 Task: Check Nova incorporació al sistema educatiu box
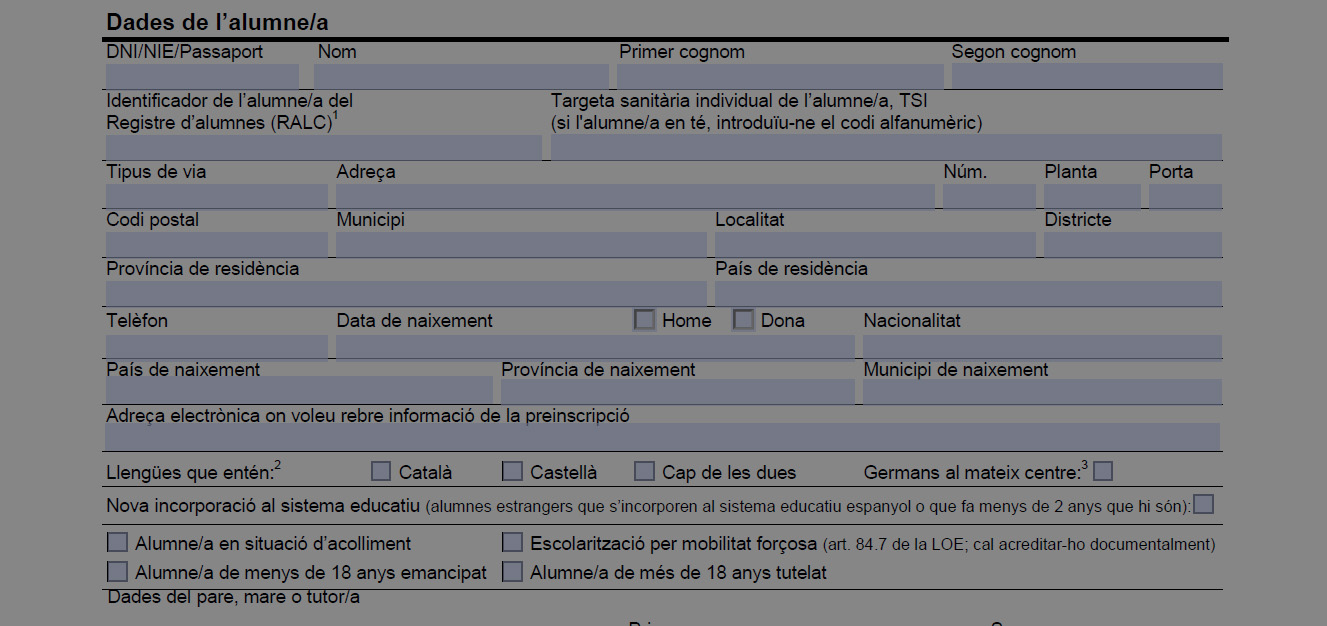tap(1203, 505)
